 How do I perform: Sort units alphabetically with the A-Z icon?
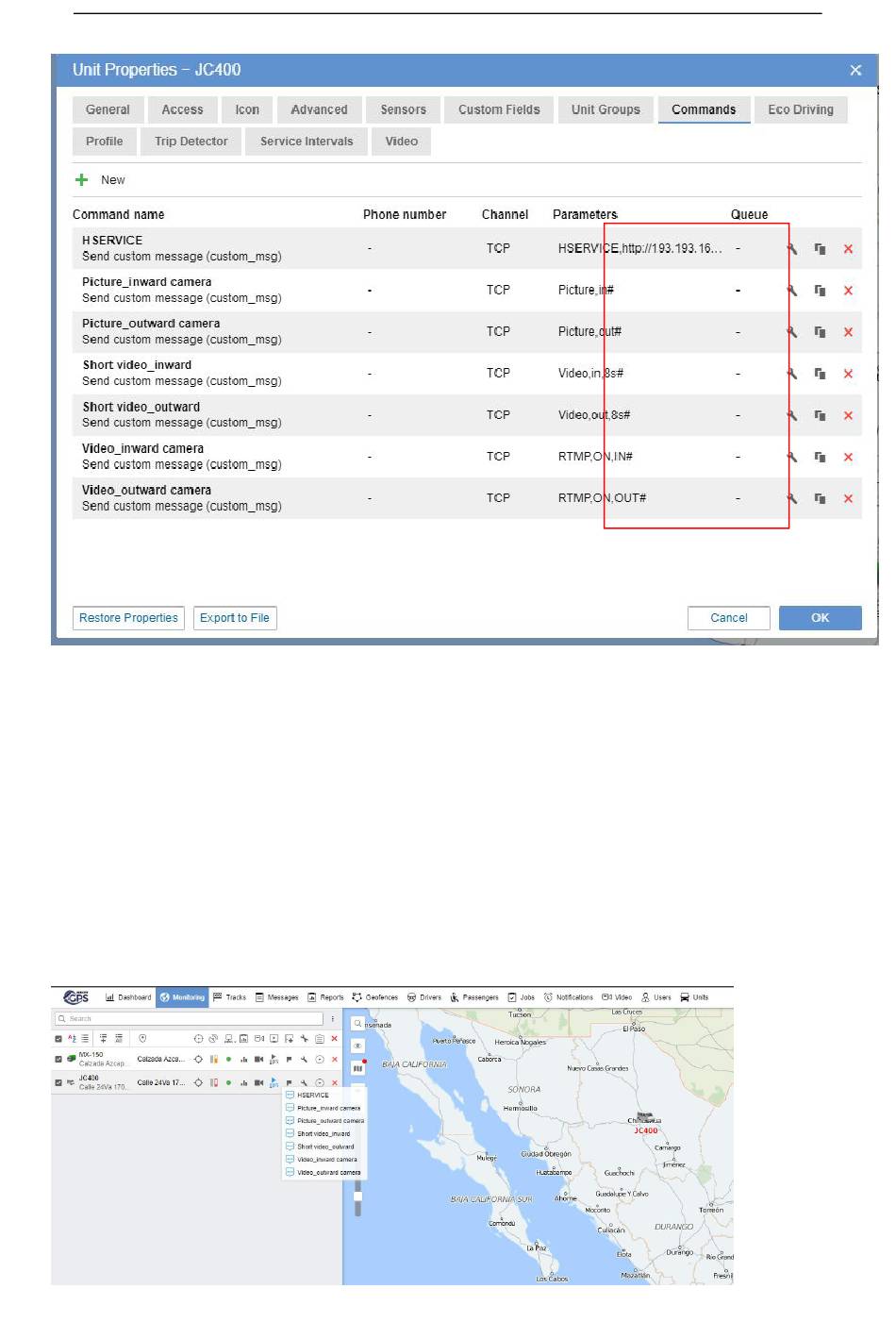coord(72,1039)
